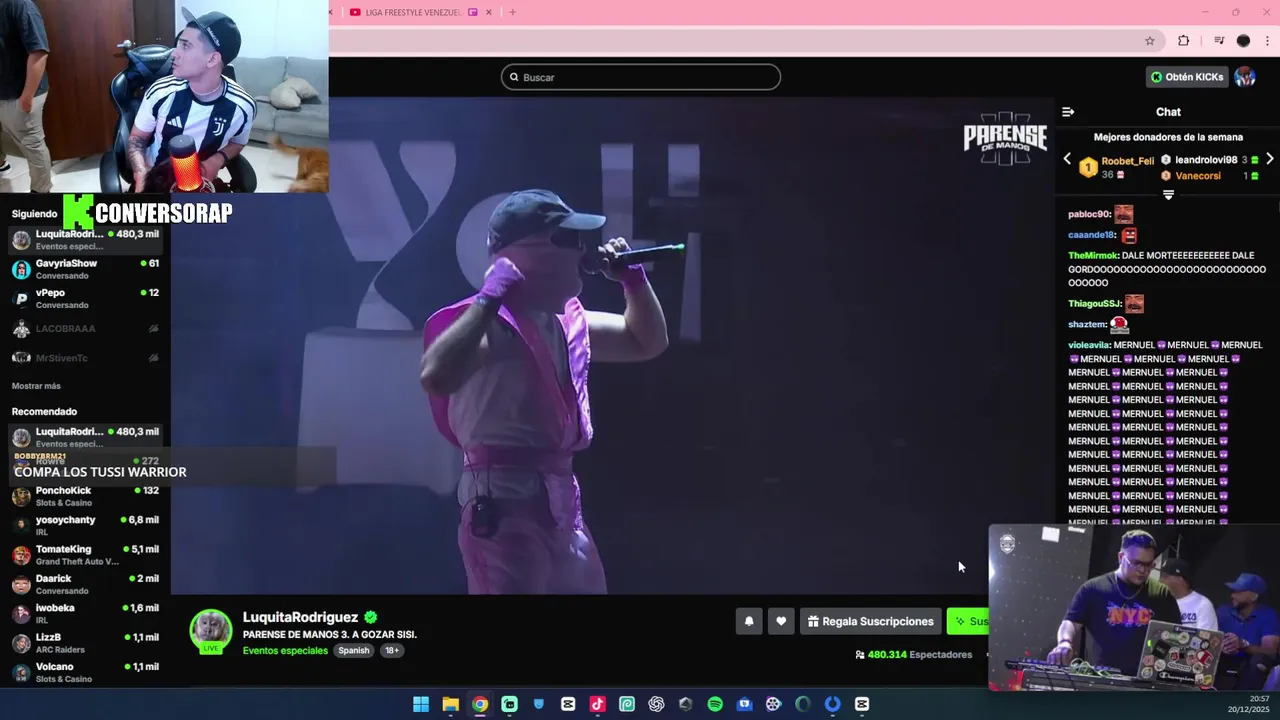Open the Chrome extensions puzzle icon
The width and height of the screenshot is (1280, 720).
coord(1183,41)
